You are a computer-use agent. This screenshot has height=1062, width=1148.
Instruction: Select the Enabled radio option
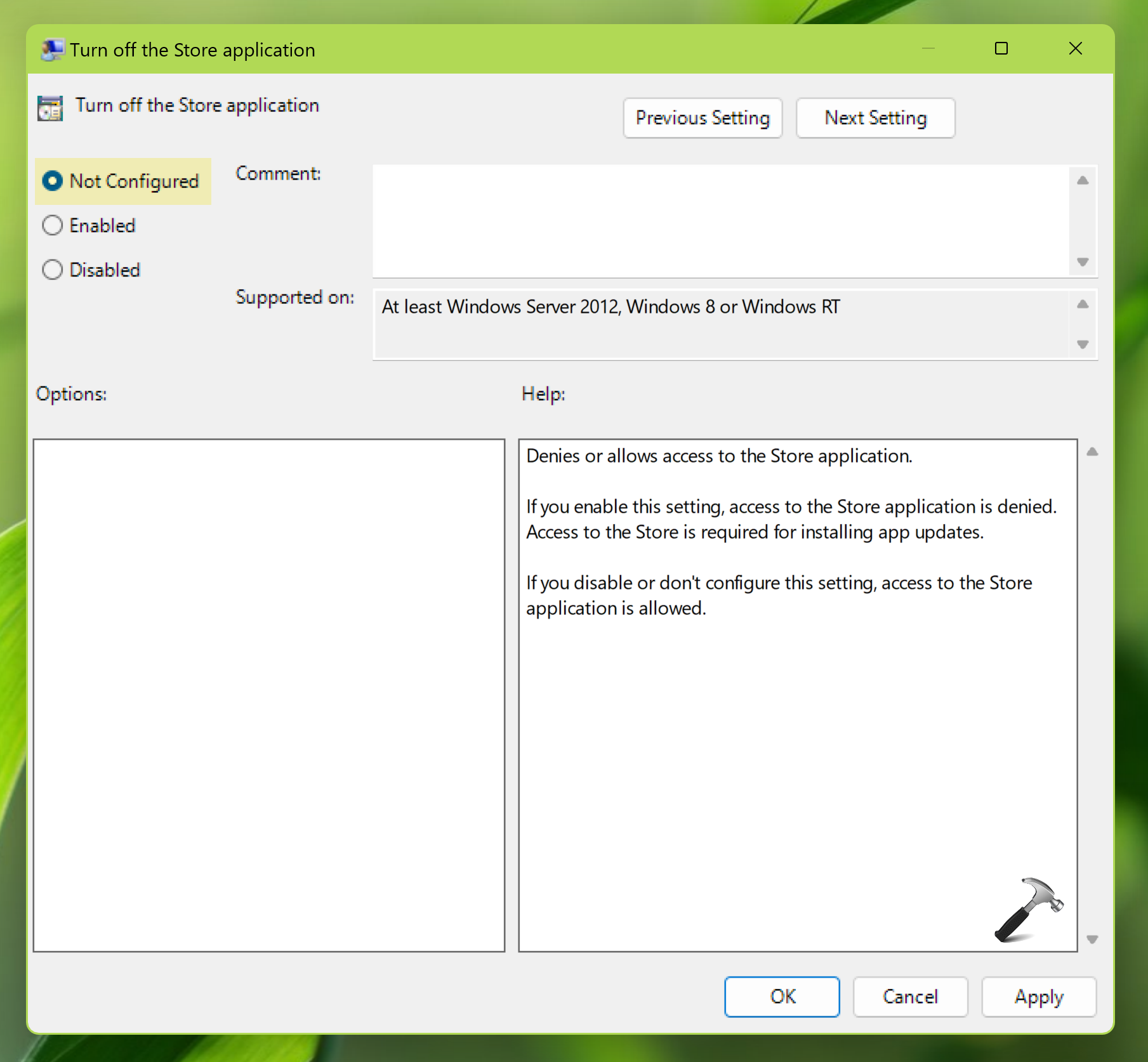53,226
